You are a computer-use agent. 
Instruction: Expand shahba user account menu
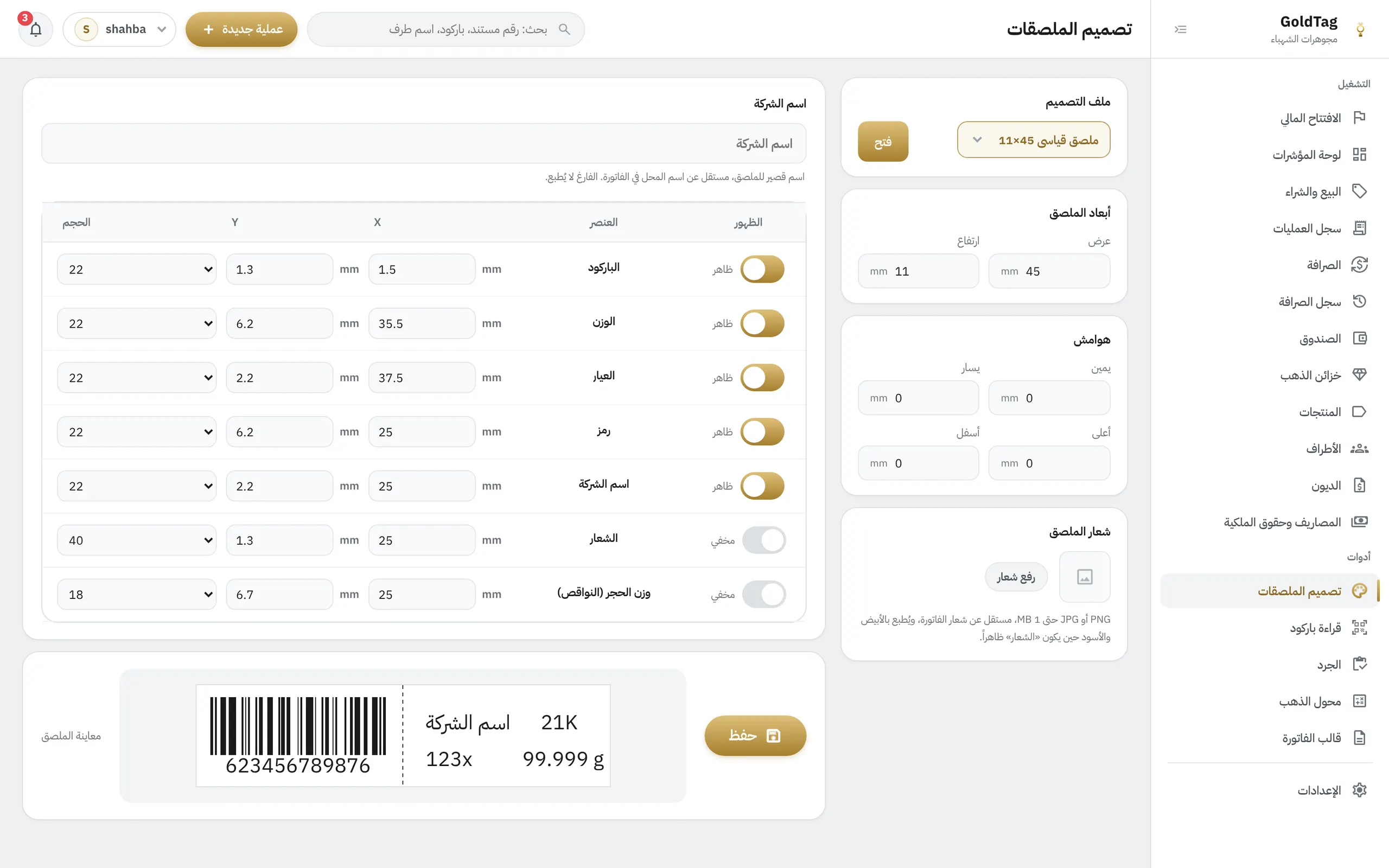[x=119, y=29]
